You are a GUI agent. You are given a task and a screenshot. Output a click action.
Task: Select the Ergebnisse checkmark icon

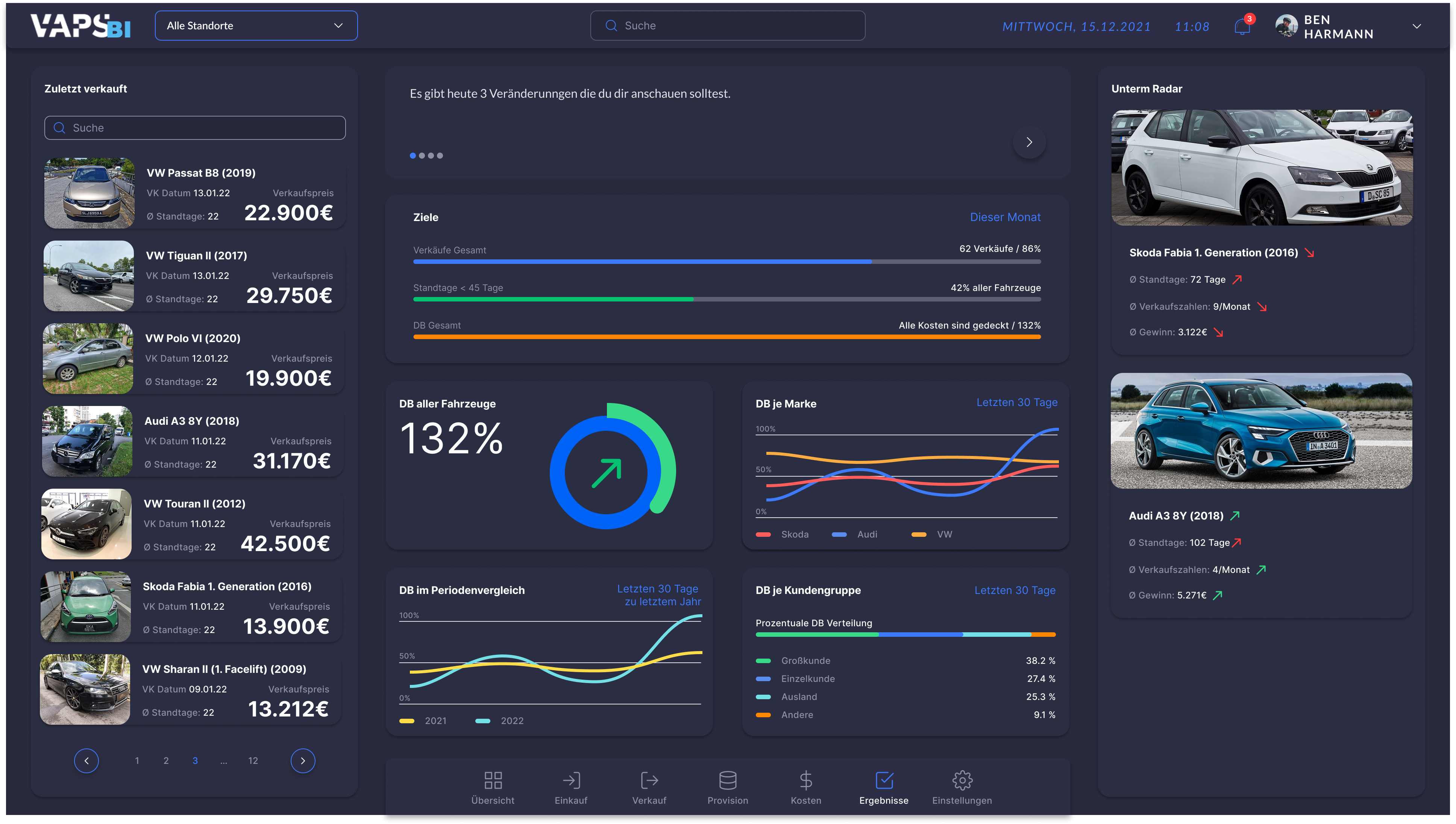(x=884, y=780)
